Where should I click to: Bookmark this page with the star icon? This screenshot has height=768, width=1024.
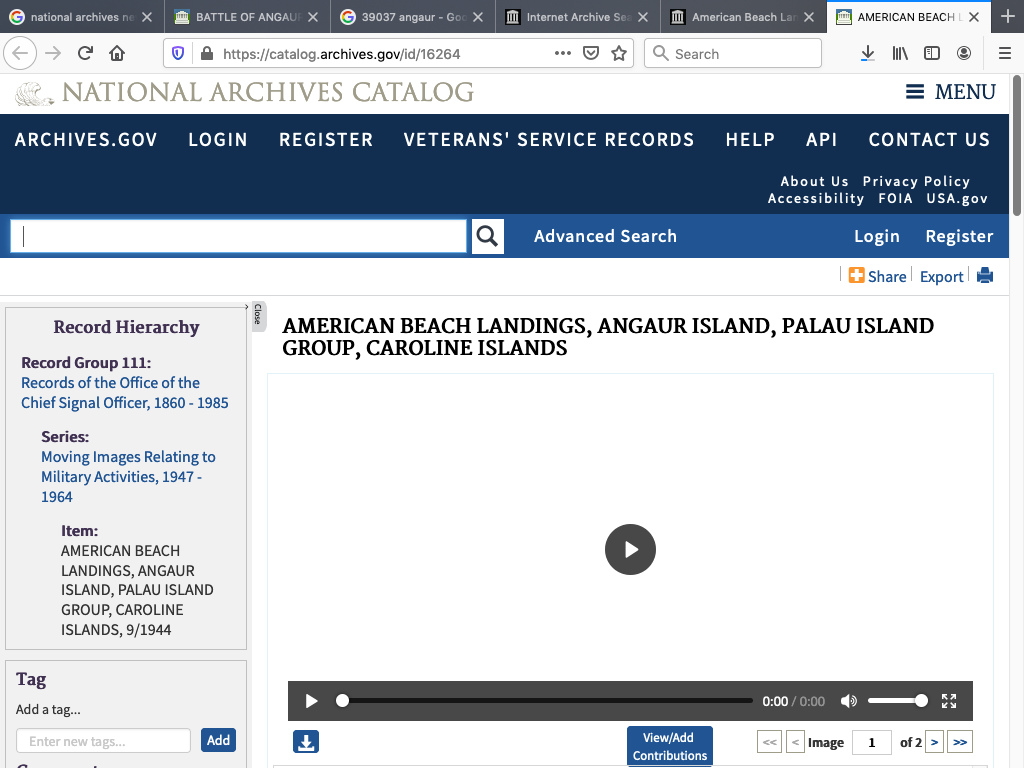click(619, 54)
